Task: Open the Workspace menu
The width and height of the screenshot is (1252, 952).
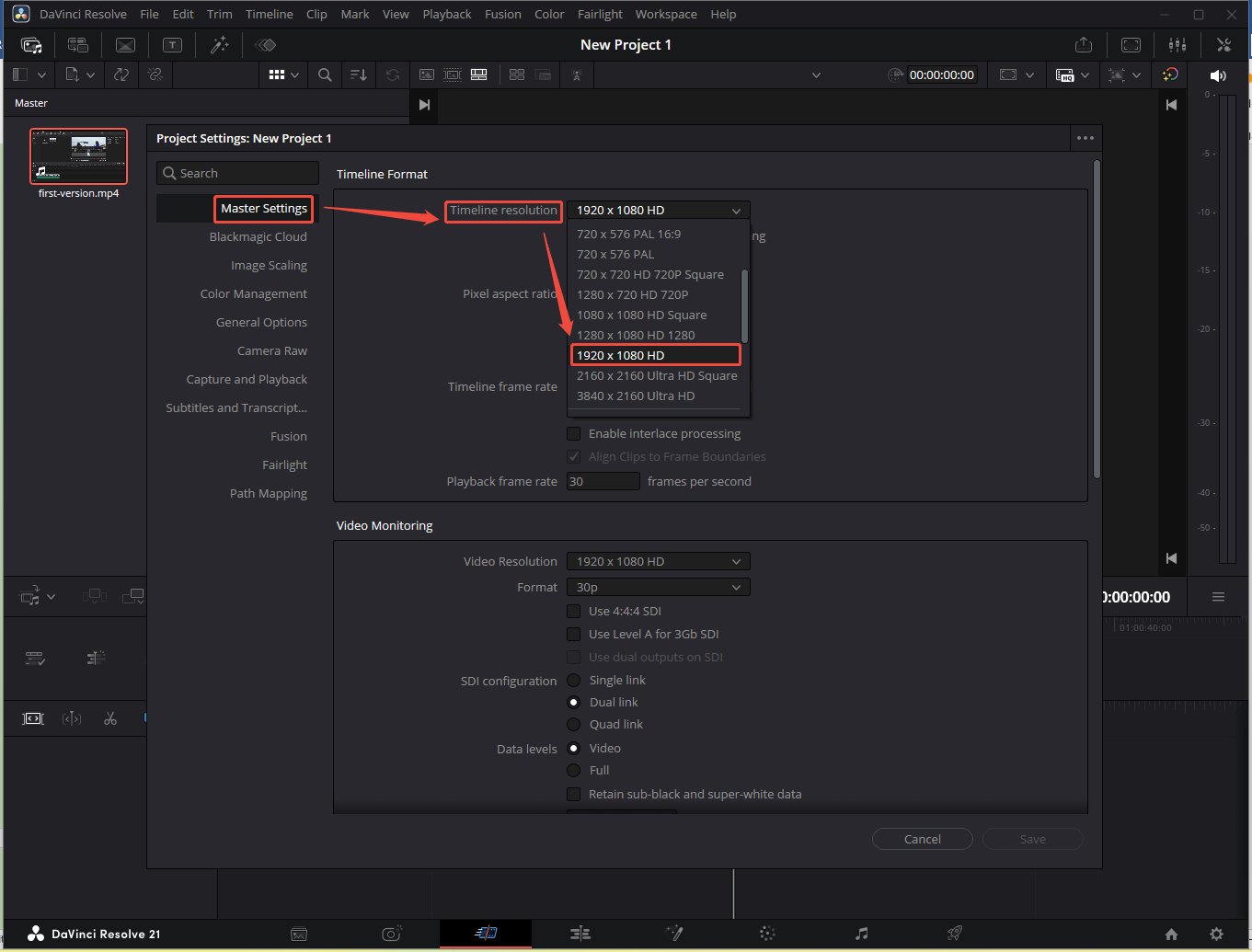Action: coord(666,14)
